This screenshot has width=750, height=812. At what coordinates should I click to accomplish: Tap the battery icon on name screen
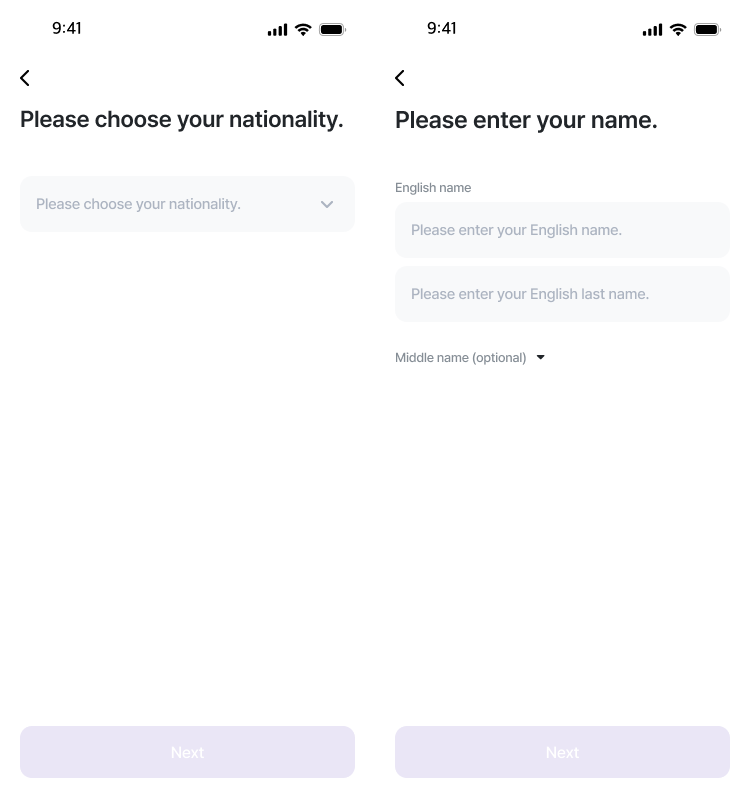pyautogui.click(x=707, y=30)
